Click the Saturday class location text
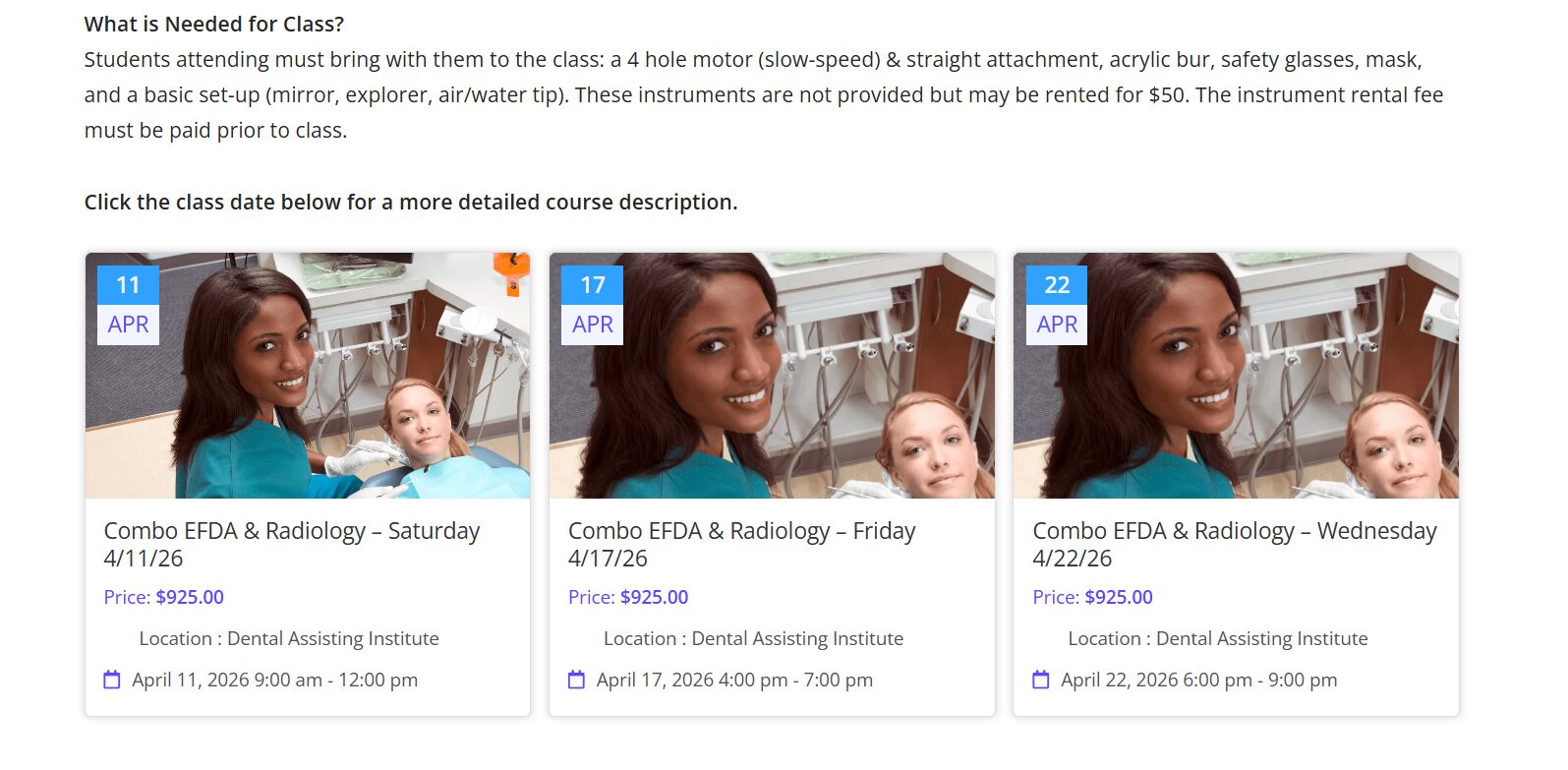1568x770 pixels. click(289, 639)
